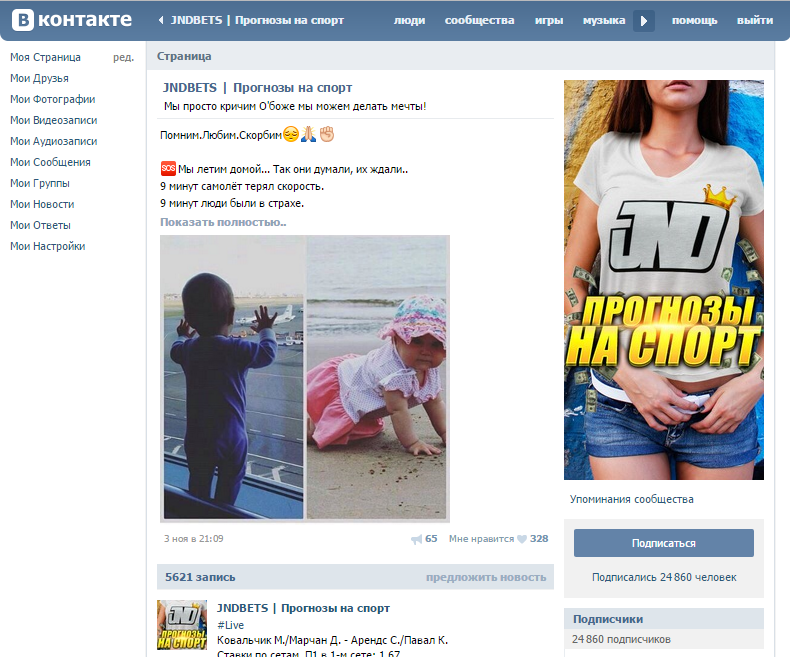The width and height of the screenshot is (790, 657).
Task: Click Упоминания сообщества link
Action: coord(631,499)
